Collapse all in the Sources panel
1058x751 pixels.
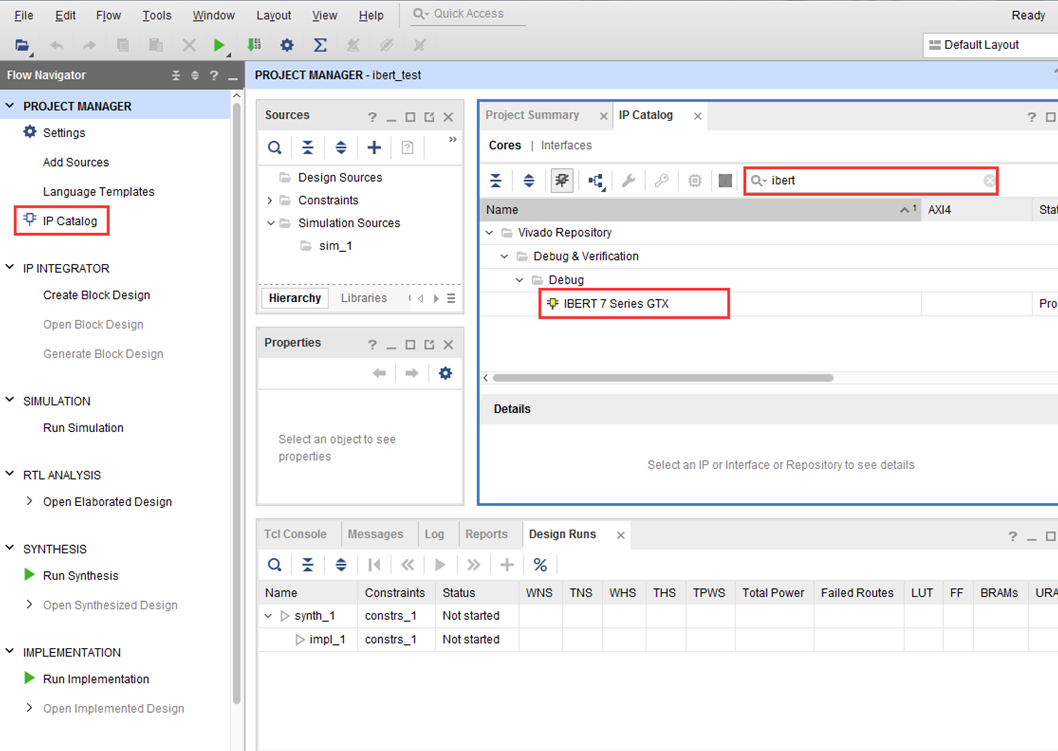coord(308,147)
